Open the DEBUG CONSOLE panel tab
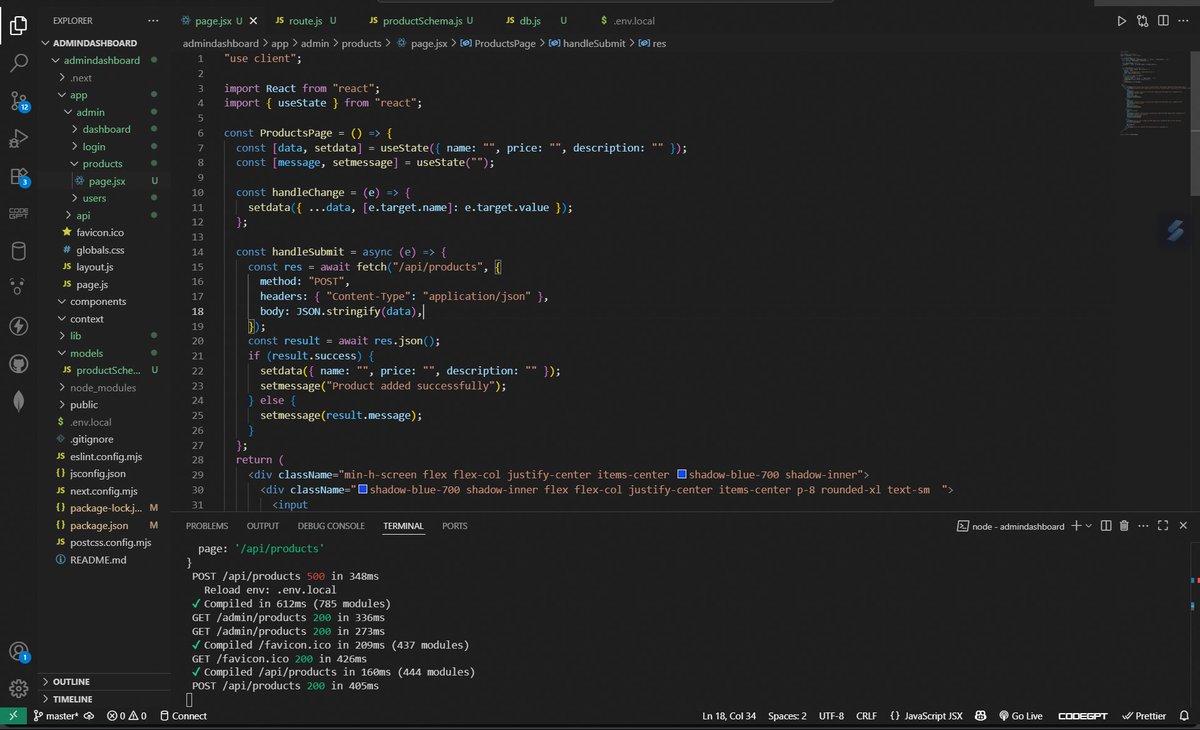The width and height of the screenshot is (1200, 730). 331,526
